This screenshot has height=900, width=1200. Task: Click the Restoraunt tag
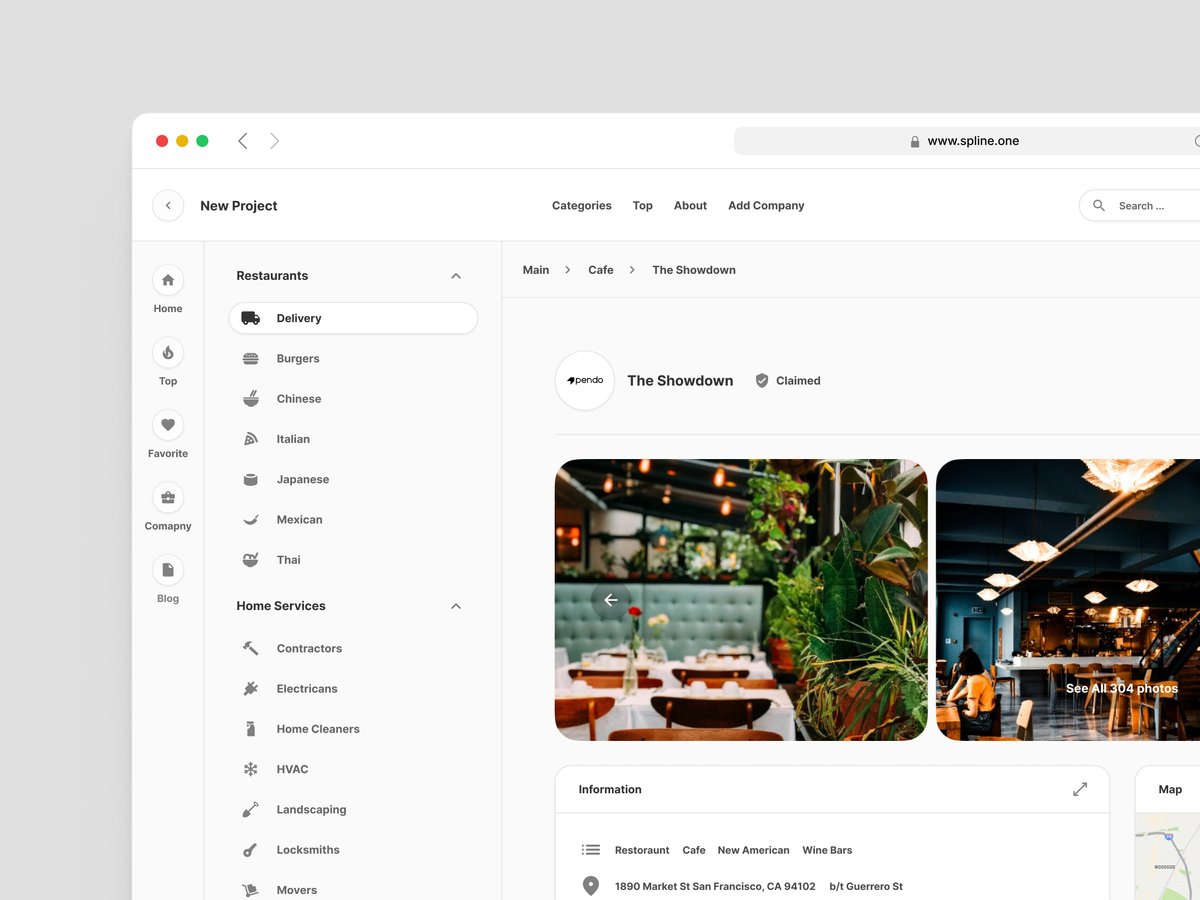click(642, 850)
